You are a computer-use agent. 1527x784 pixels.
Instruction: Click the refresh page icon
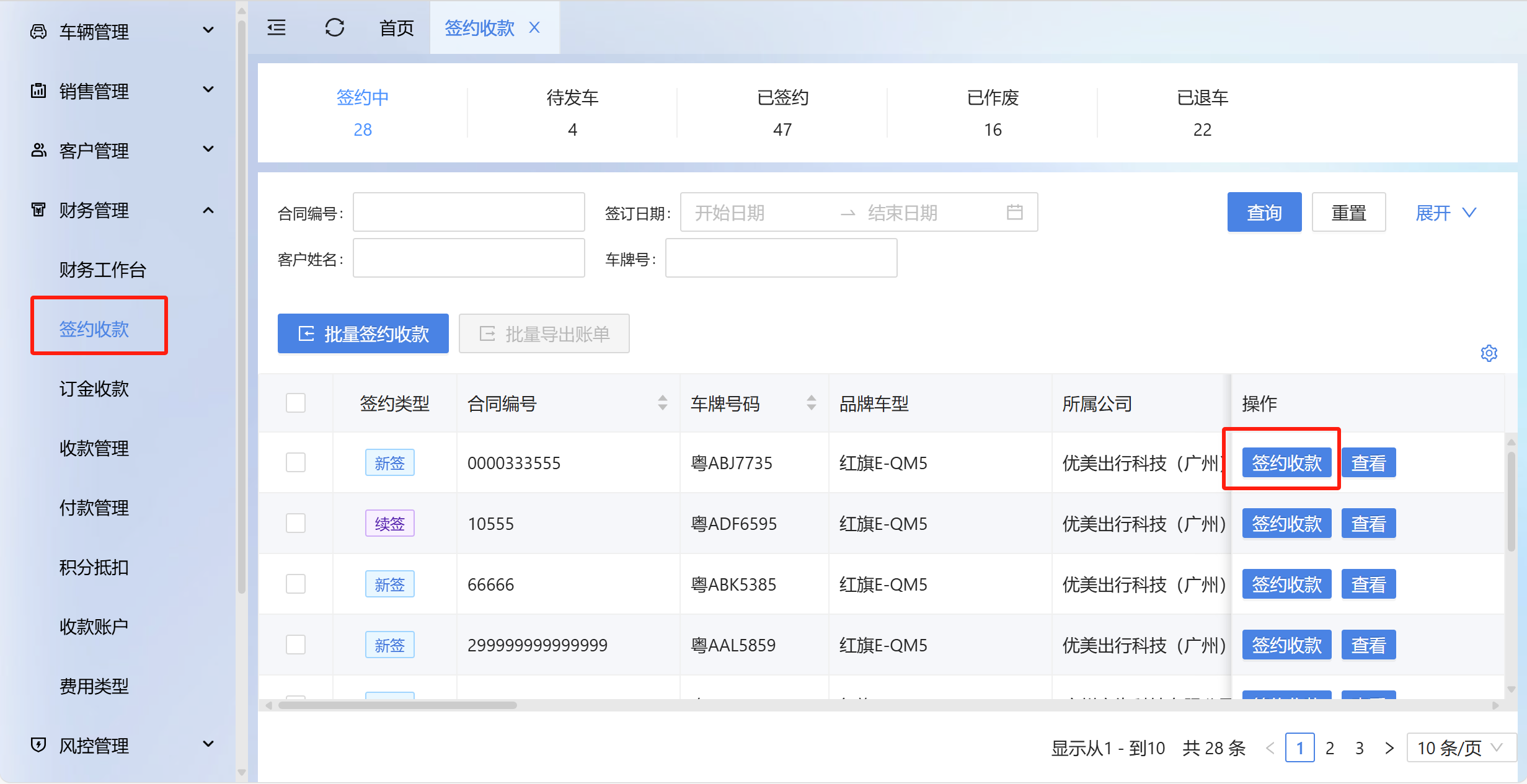[x=335, y=28]
